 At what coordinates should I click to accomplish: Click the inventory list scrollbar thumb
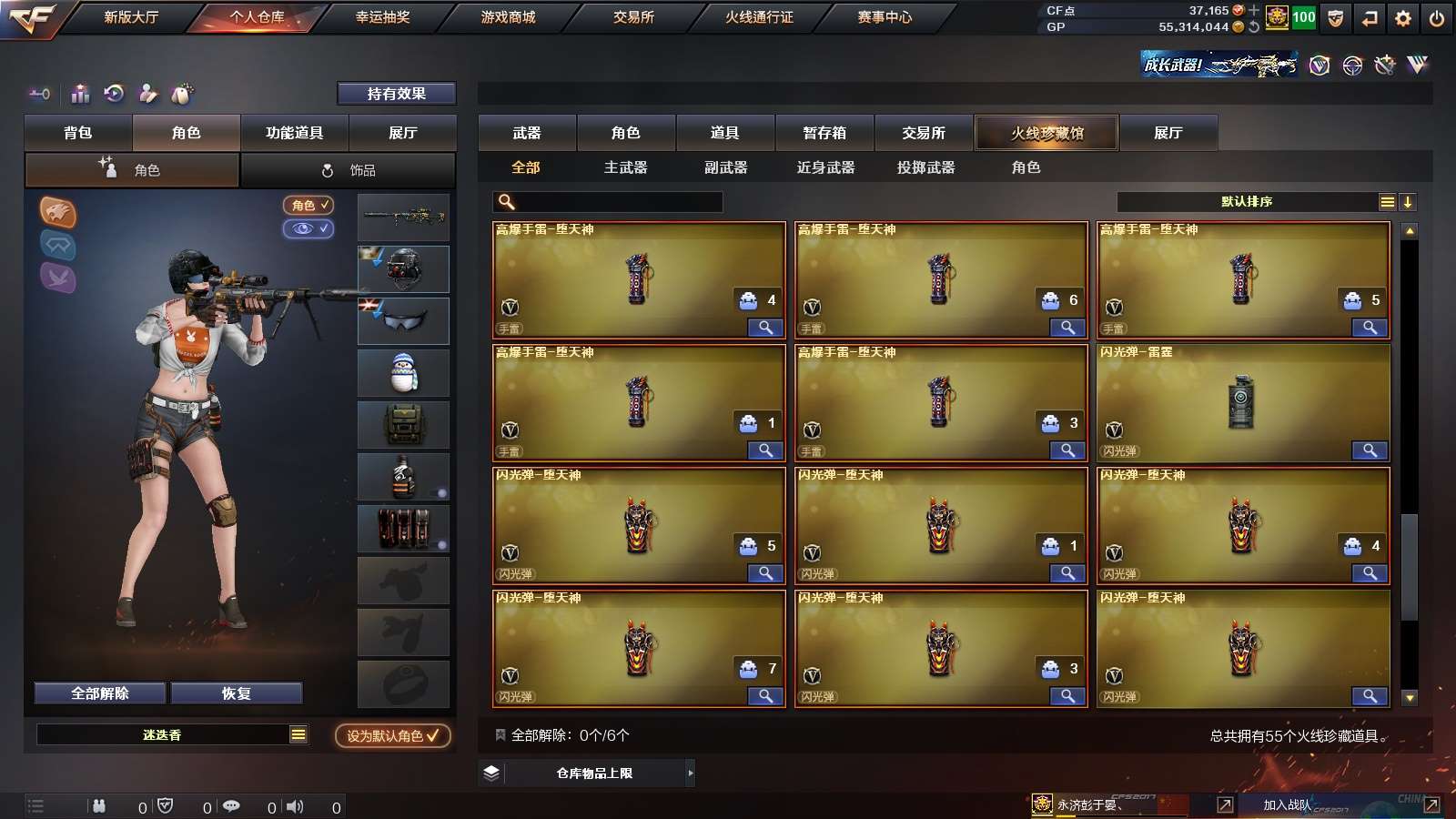pos(1410,567)
